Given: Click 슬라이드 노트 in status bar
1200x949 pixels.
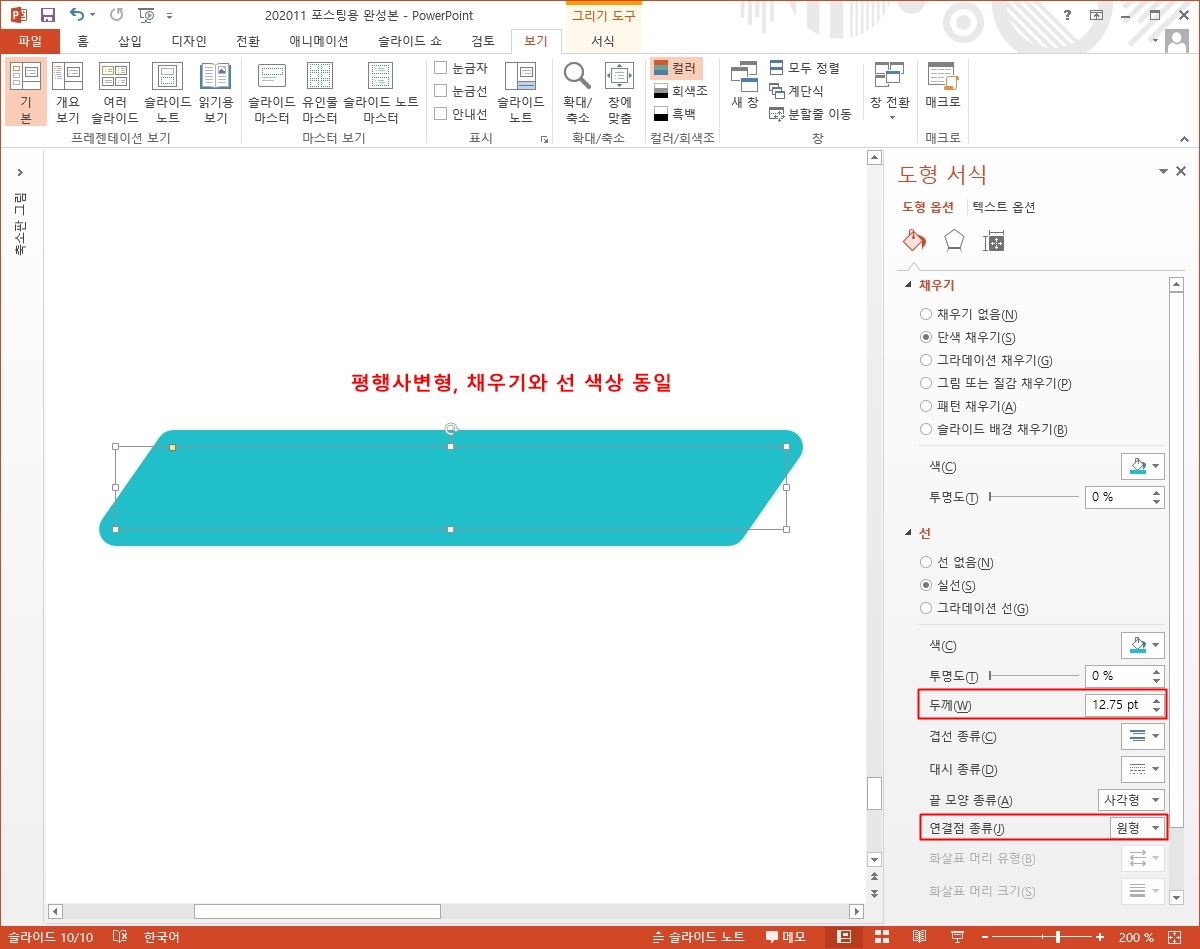Looking at the screenshot, I should [x=699, y=937].
